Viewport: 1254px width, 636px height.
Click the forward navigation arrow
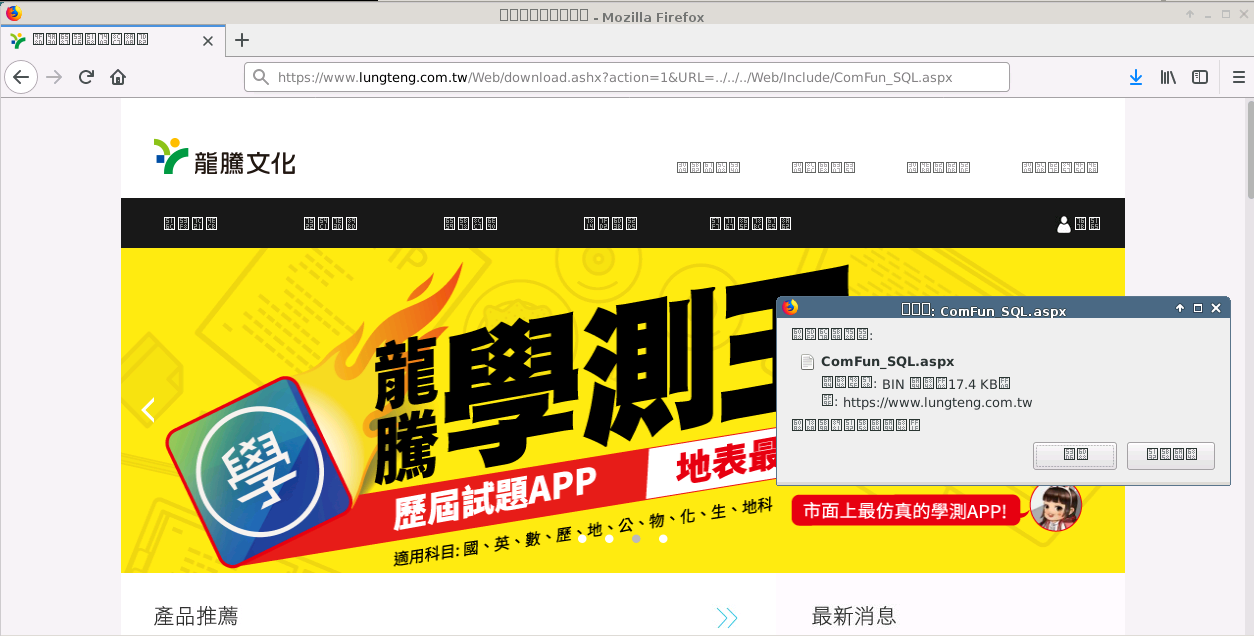point(54,77)
